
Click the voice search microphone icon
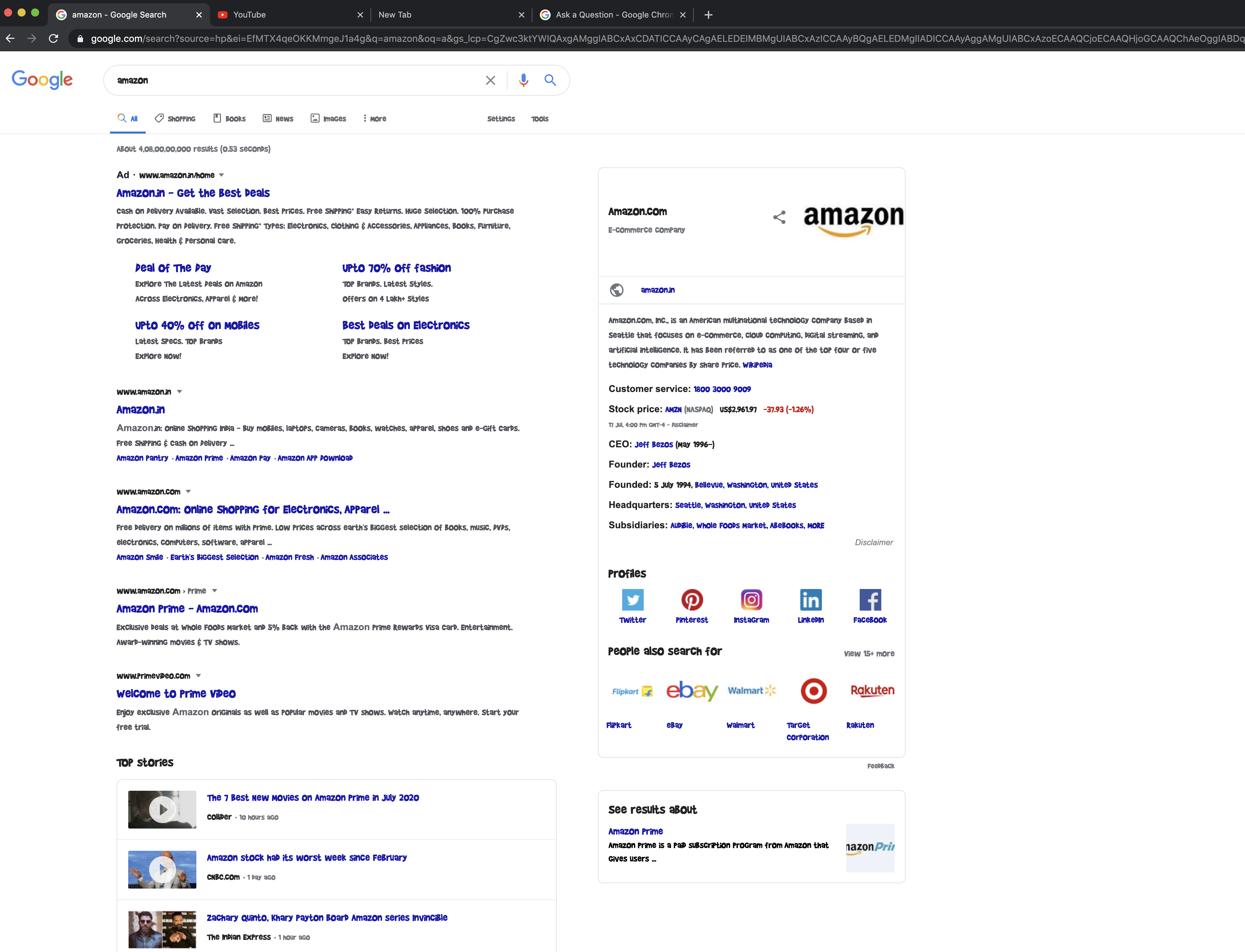click(523, 81)
